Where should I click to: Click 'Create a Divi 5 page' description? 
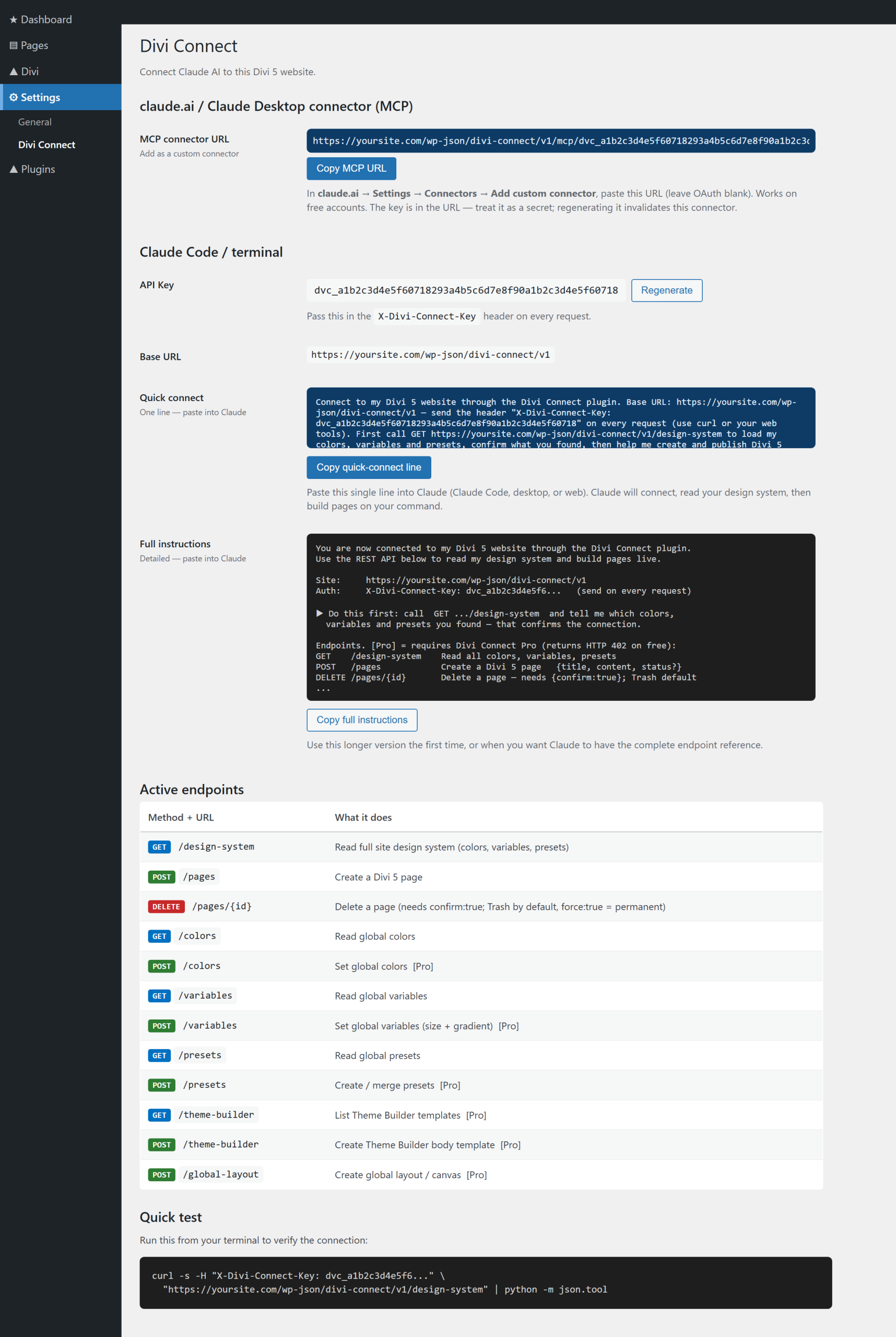click(378, 877)
